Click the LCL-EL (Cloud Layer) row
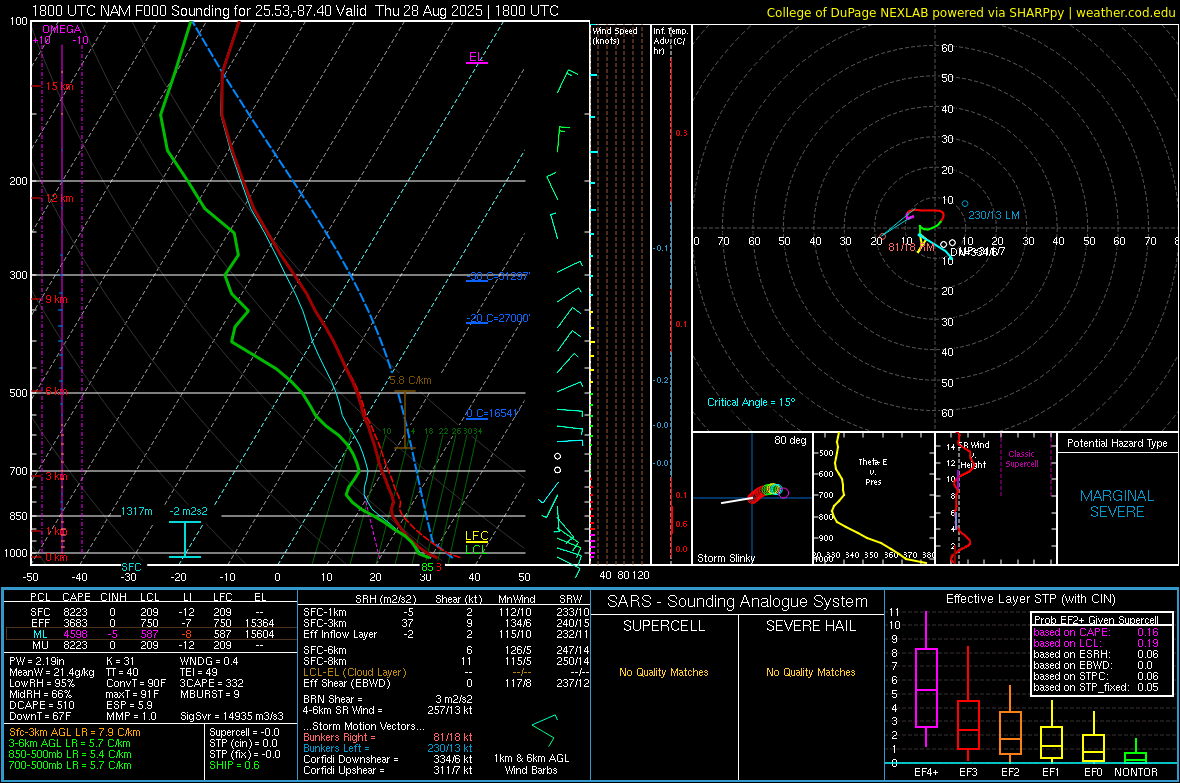This screenshot has height=783, width=1180. pos(446,672)
